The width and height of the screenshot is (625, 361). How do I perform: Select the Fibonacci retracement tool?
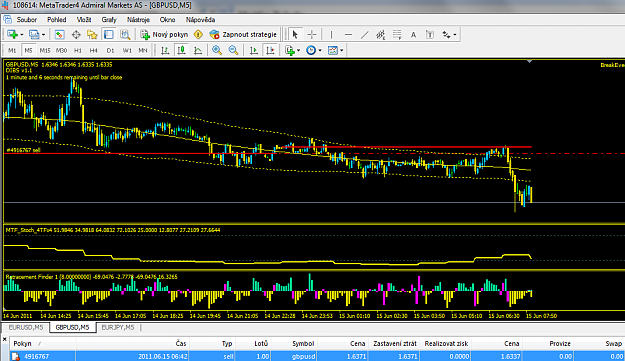tap(397, 35)
